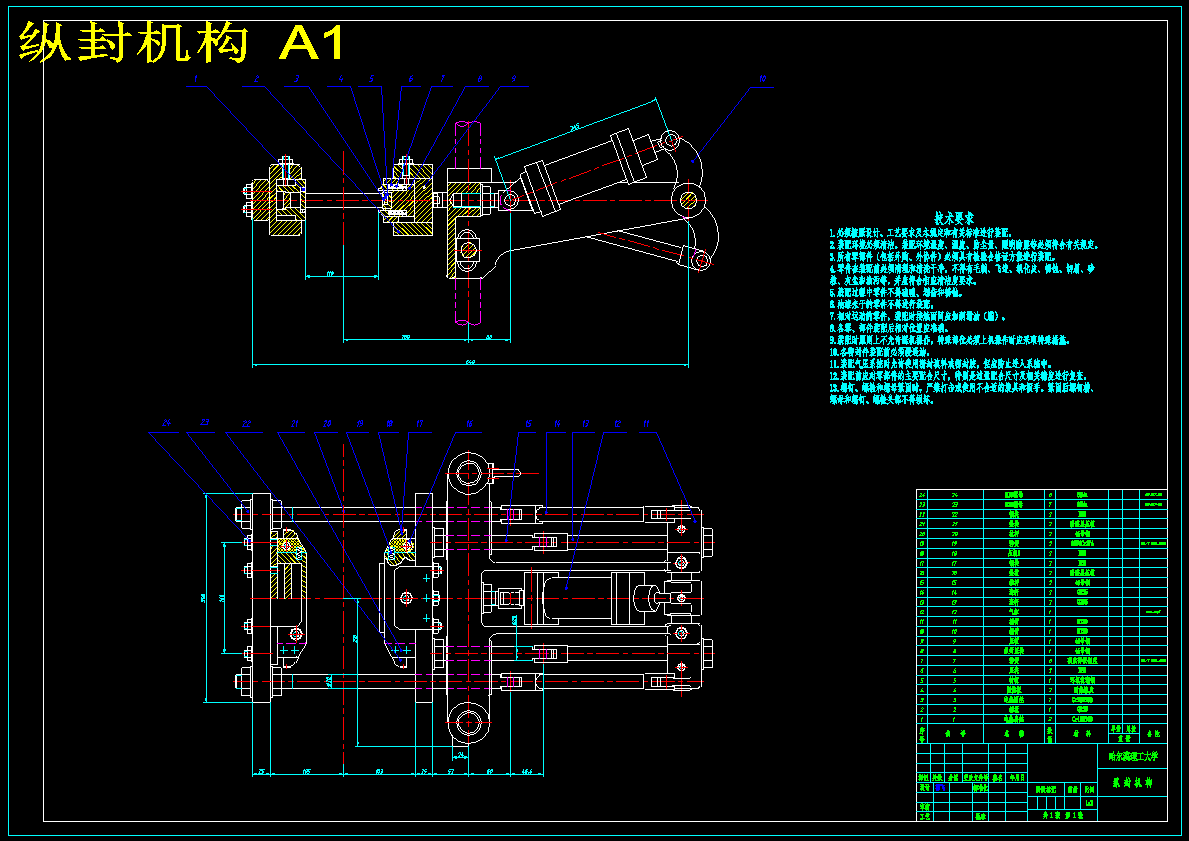The width and height of the screenshot is (1189, 841).
Task: Pick part balloon number 3 in top view
Action: pos(296,78)
